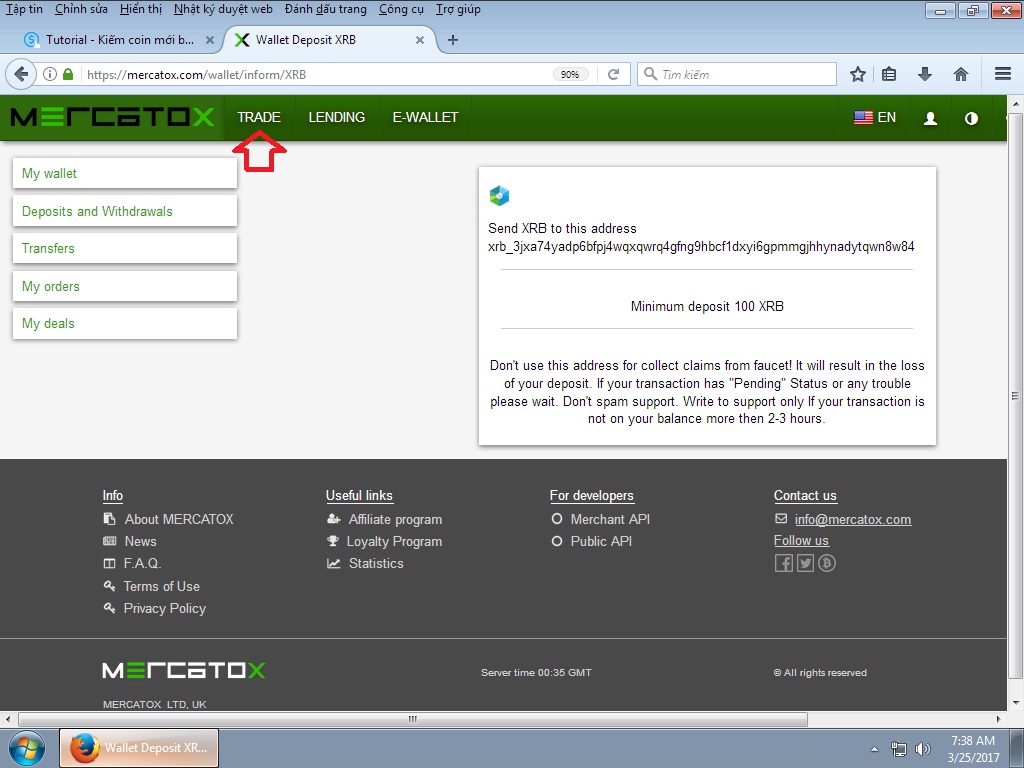The height and width of the screenshot is (768, 1024).
Task: Open the E-WALLET section
Action: [x=425, y=118]
